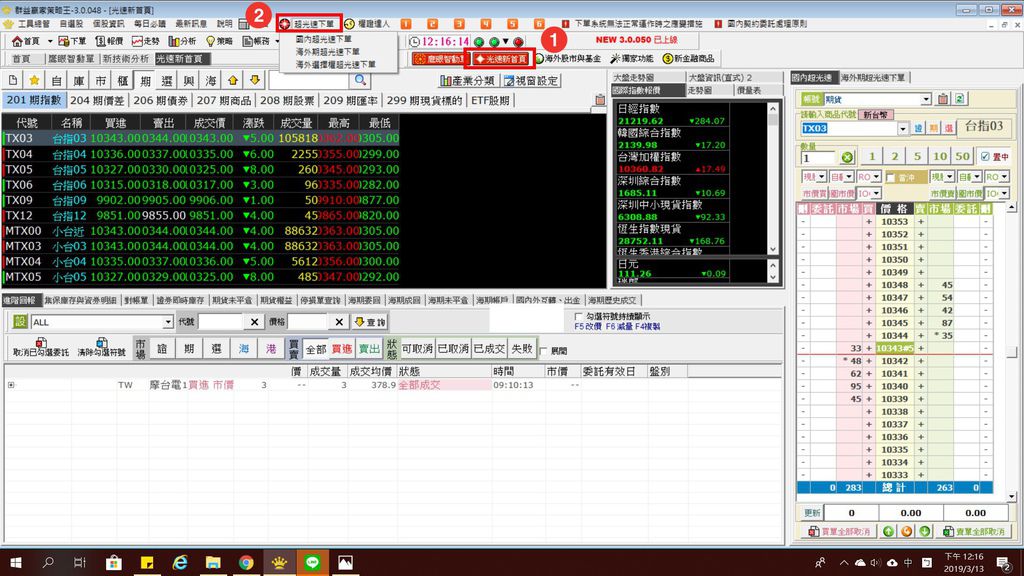The width and height of the screenshot is (1024, 576).
Task: Toggle the 已成交 status filter
Action: click(x=489, y=349)
